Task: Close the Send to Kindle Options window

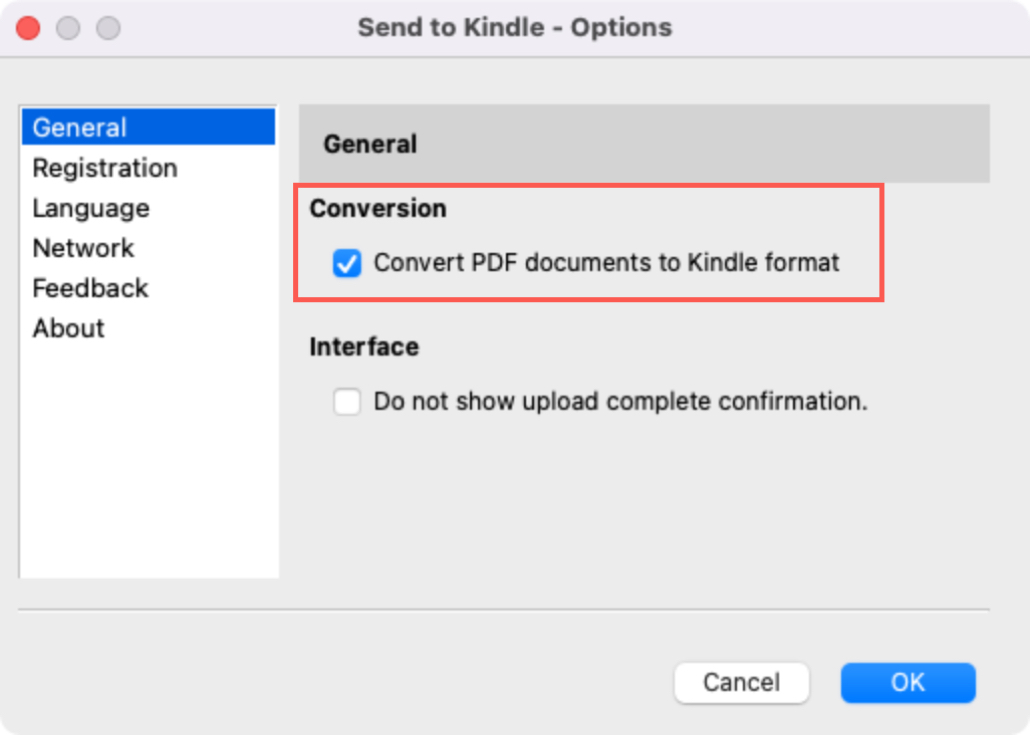Action: [x=28, y=28]
